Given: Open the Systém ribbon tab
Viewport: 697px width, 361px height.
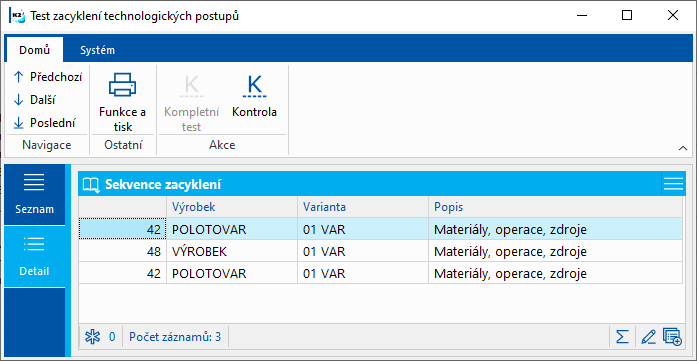Looking at the screenshot, I should 97,50.
